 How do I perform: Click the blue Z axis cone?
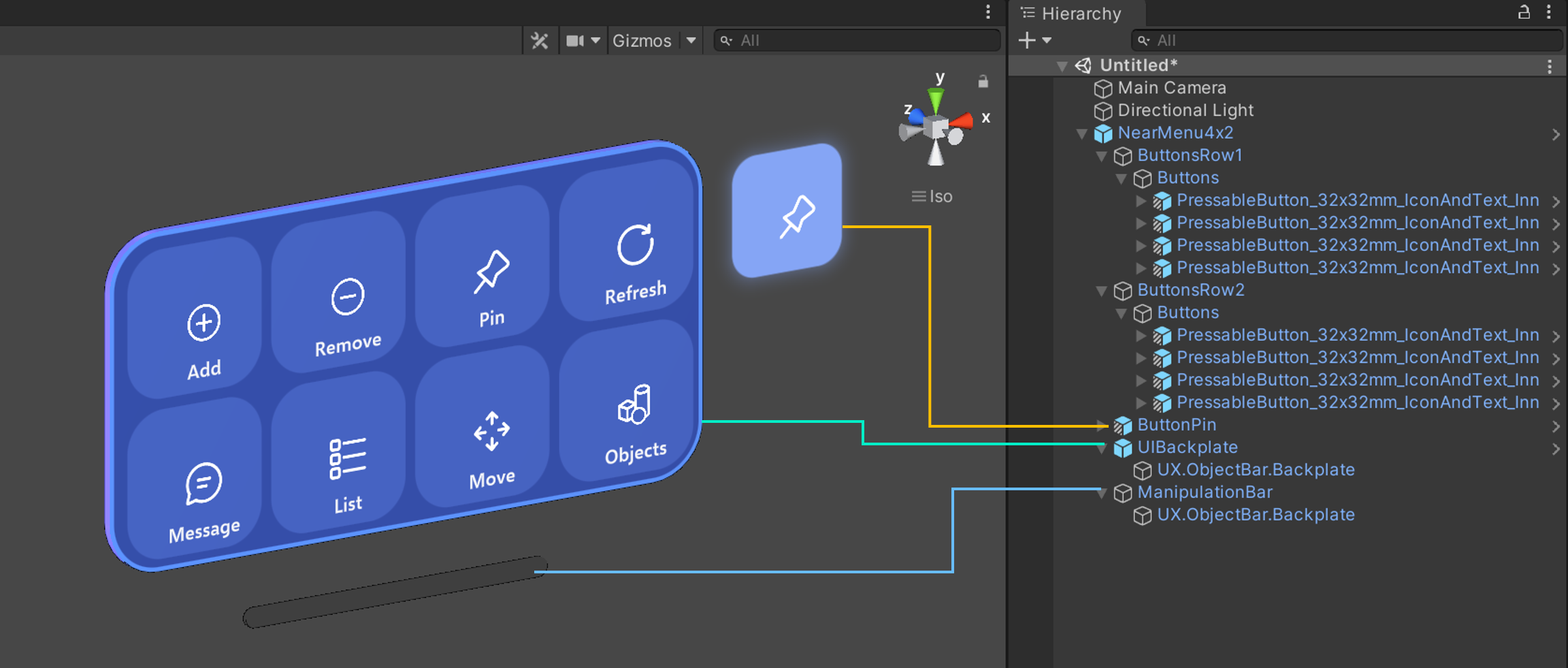[915, 117]
